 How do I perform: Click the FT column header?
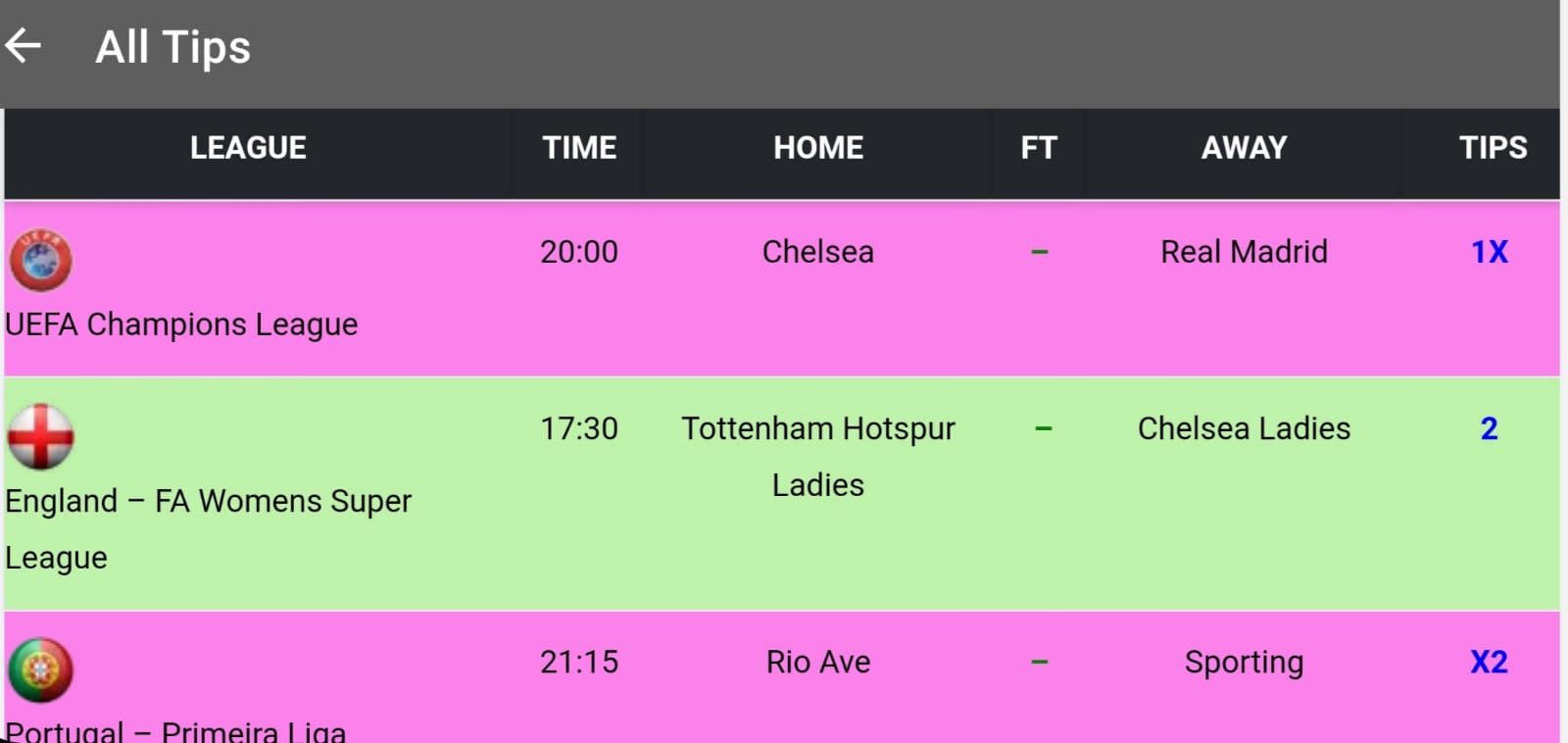click(x=1039, y=148)
